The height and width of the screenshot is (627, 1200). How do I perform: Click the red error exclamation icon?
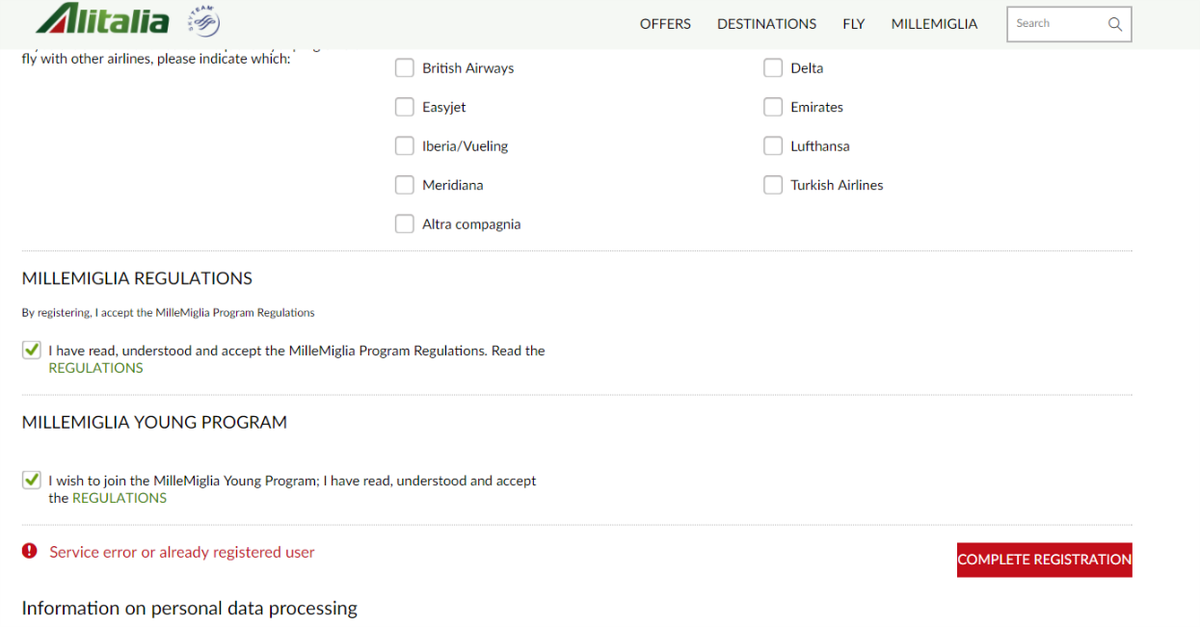click(x=30, y=551)
